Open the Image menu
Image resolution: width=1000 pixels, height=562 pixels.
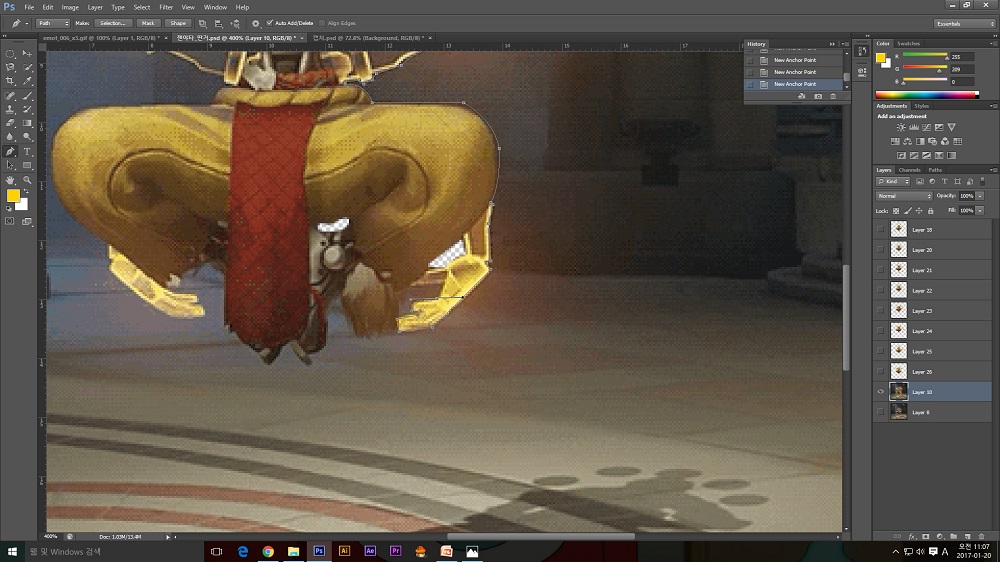tap(70, 7)
